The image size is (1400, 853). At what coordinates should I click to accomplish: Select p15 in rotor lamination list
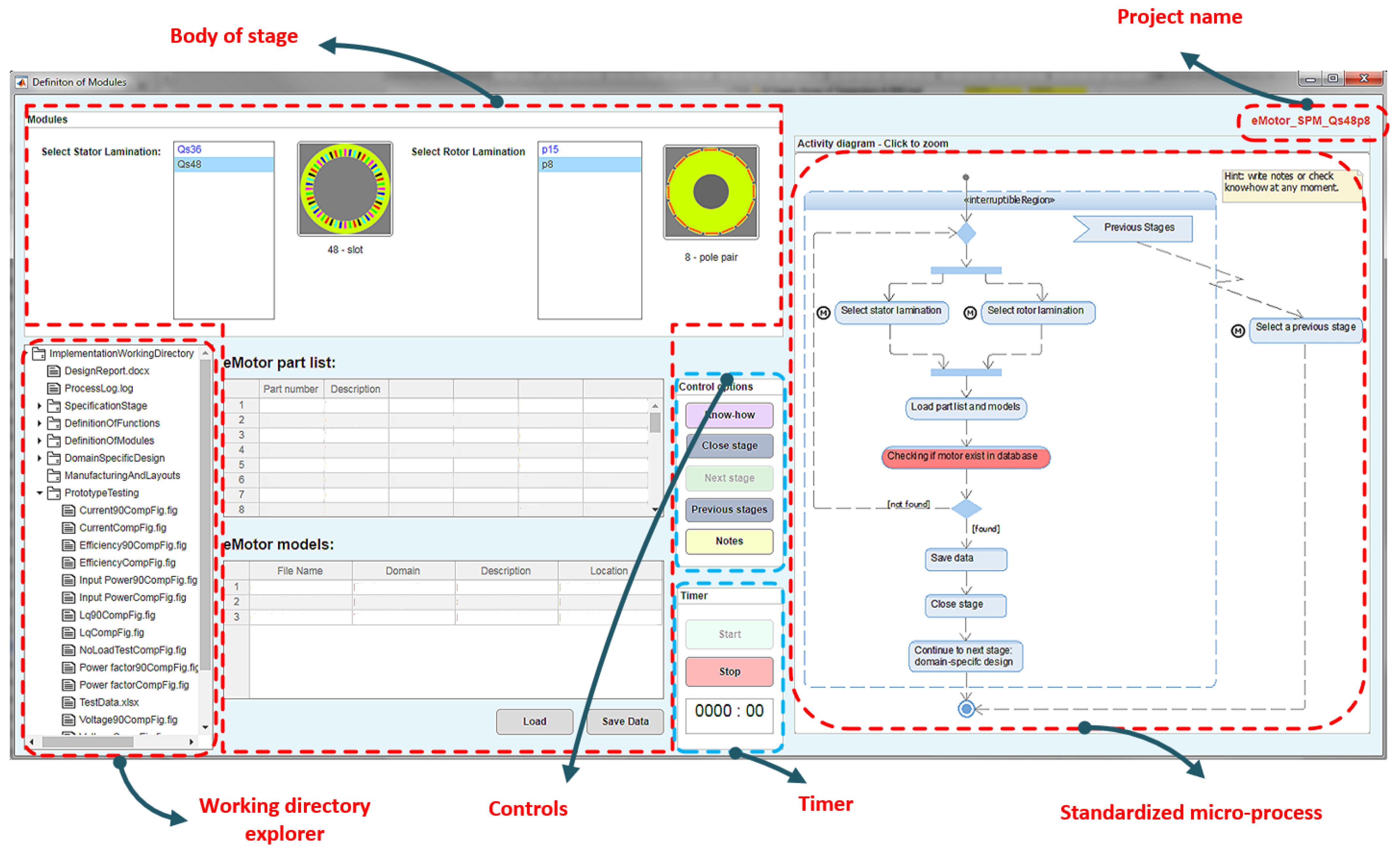[550, 150]
